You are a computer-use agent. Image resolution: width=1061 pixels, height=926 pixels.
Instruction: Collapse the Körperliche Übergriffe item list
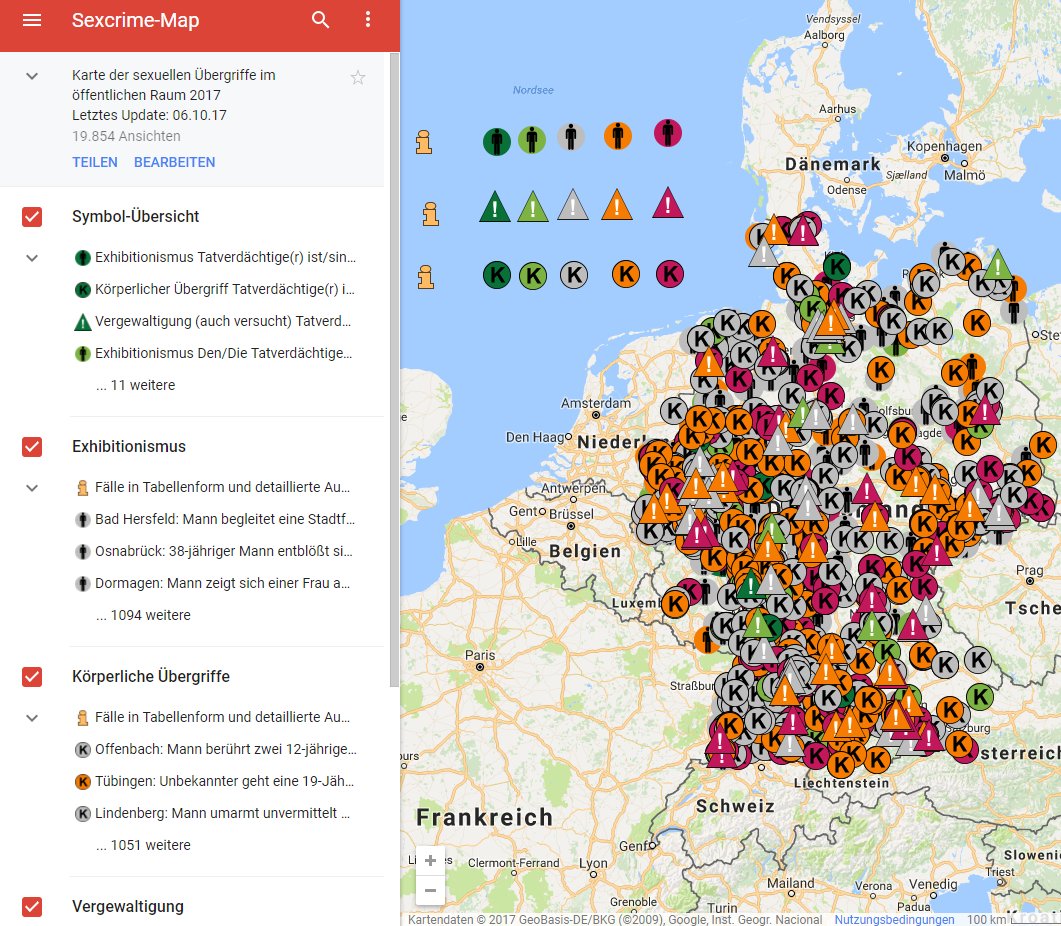pos(32,718)
